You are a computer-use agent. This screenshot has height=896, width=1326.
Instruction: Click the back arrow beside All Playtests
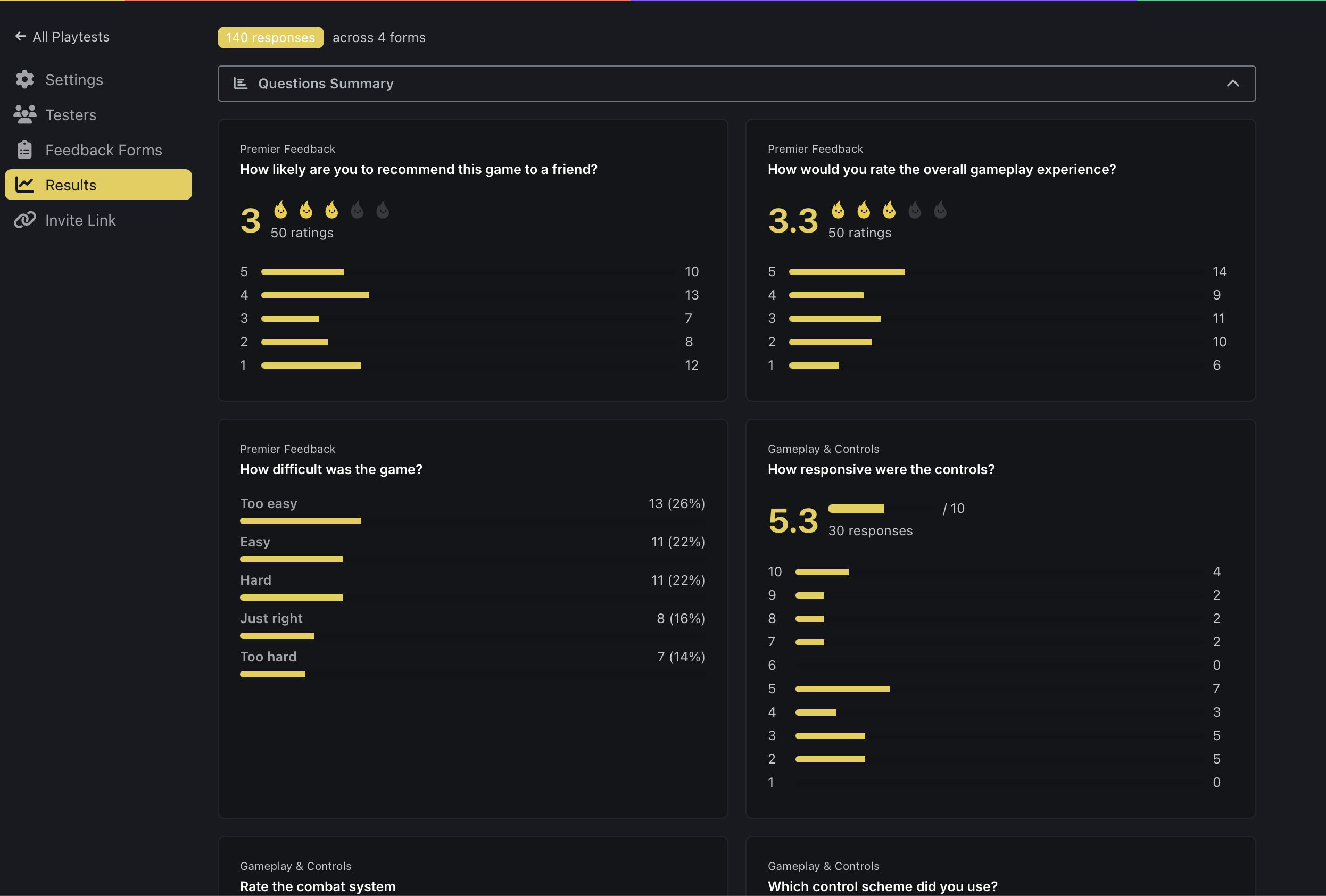click(21, 36)
